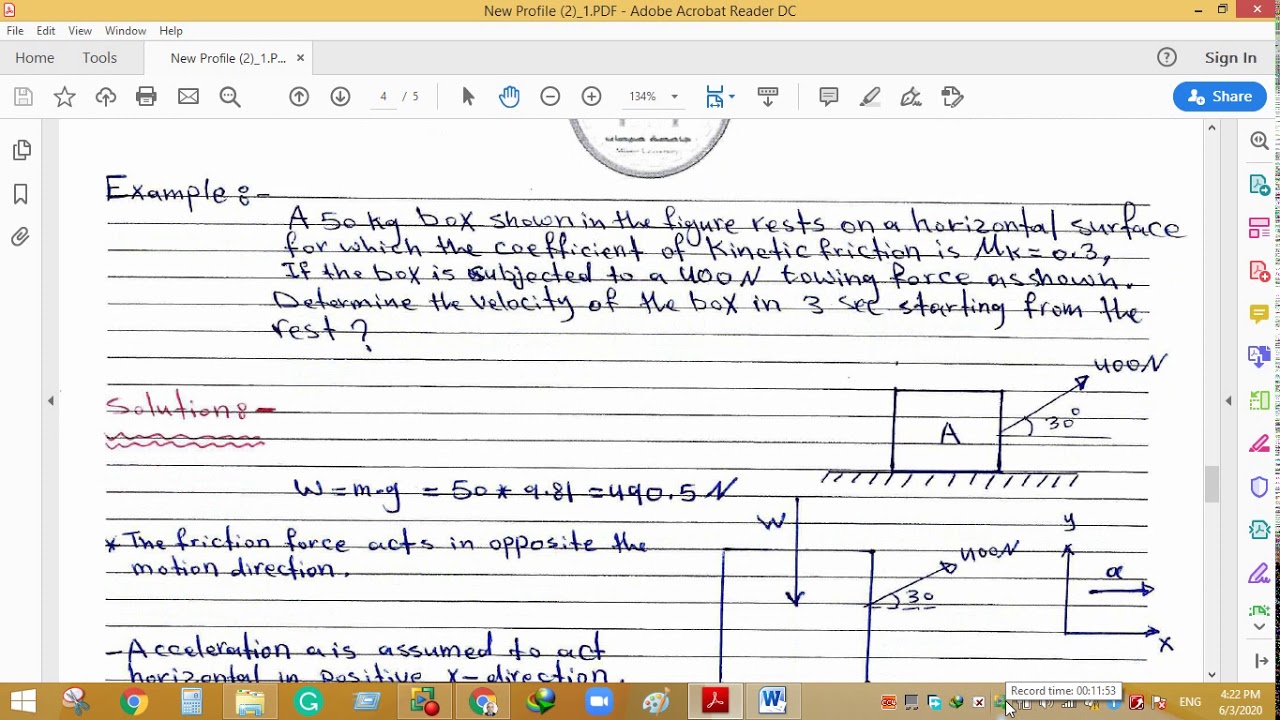Screen dimensions: 1280x720
Task: Open the Help menu
Action: click(171, 31)
